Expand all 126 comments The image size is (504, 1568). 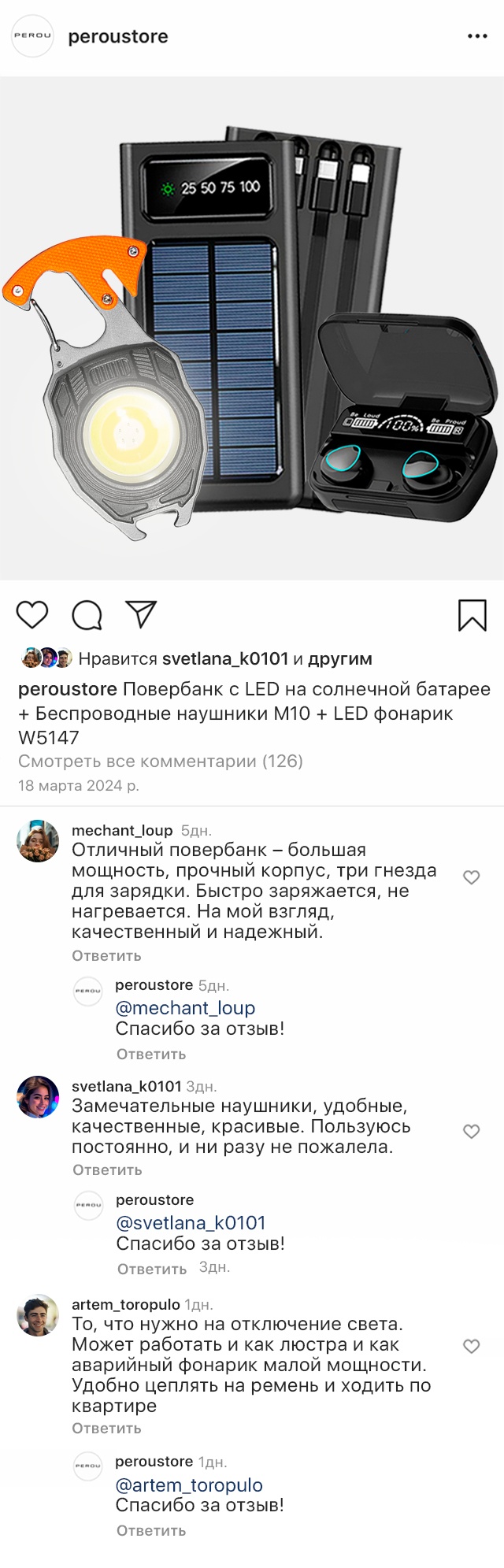[x=161, y=761]
